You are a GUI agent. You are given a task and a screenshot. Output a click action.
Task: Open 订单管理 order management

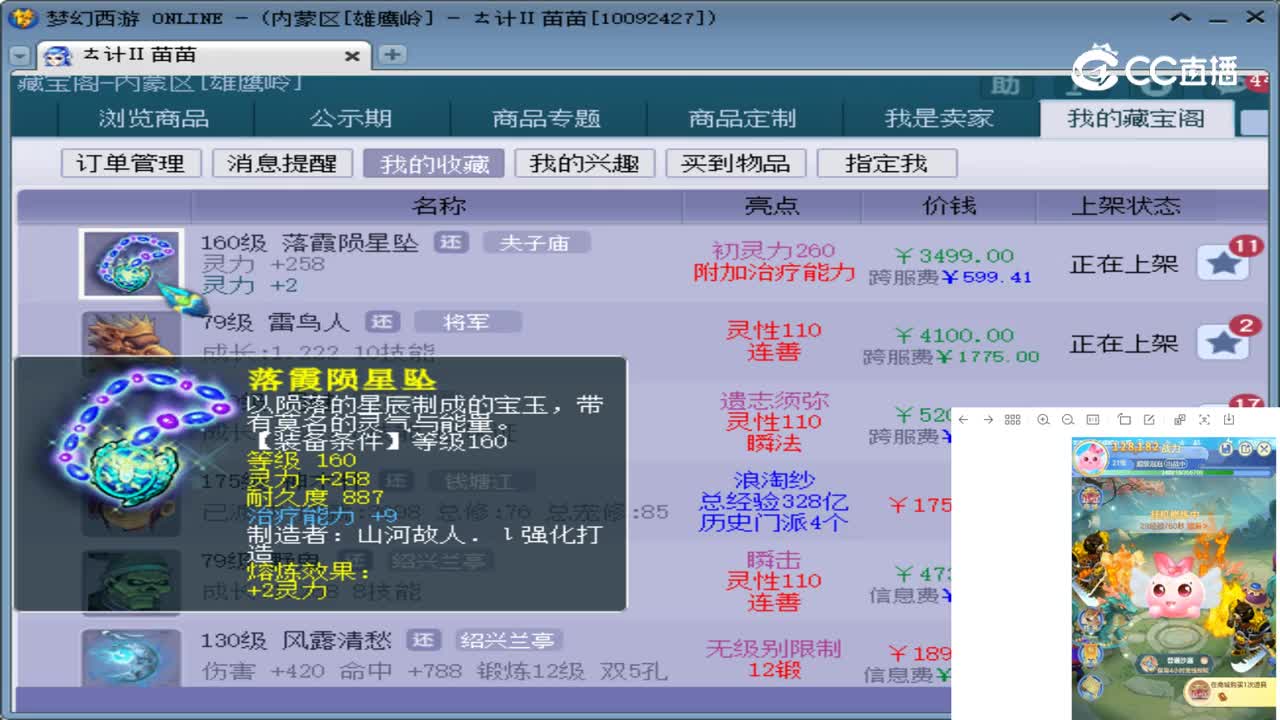pos(131,162)
